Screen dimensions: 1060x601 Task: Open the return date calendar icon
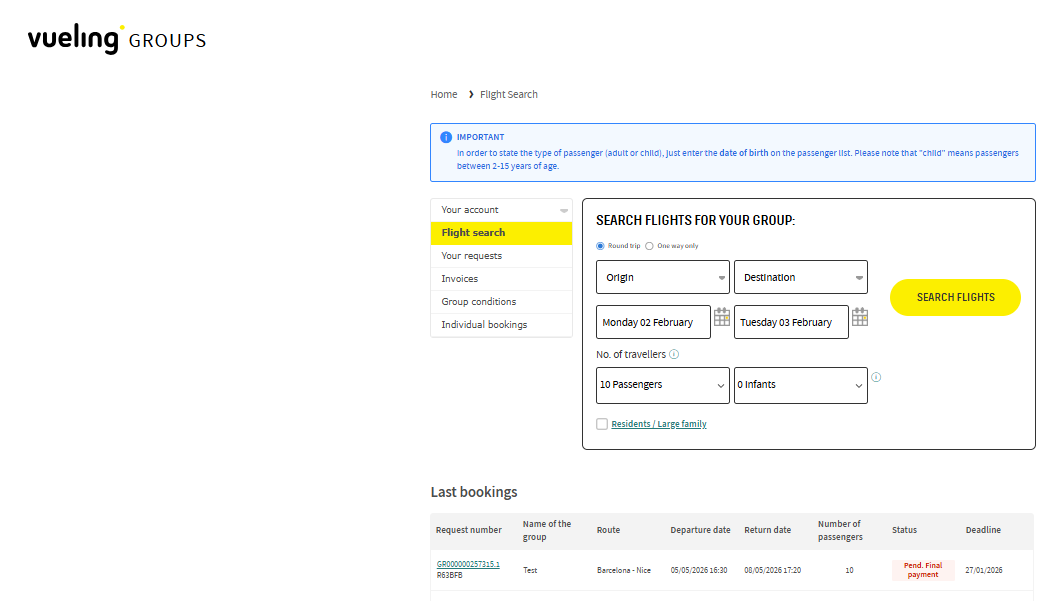pyautogui.click(x=859, y=317)
